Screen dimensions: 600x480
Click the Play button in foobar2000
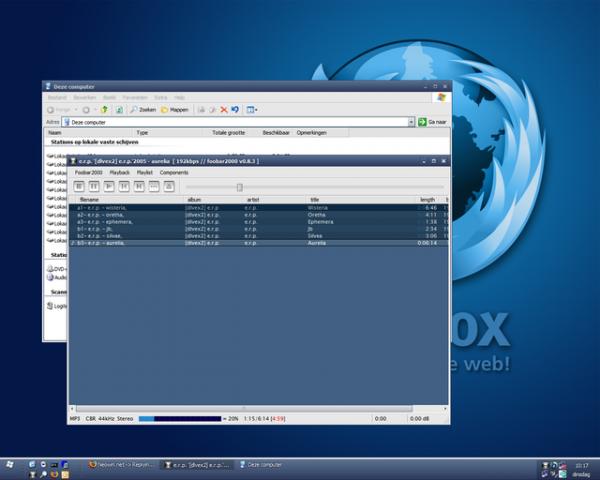point(109,186)
